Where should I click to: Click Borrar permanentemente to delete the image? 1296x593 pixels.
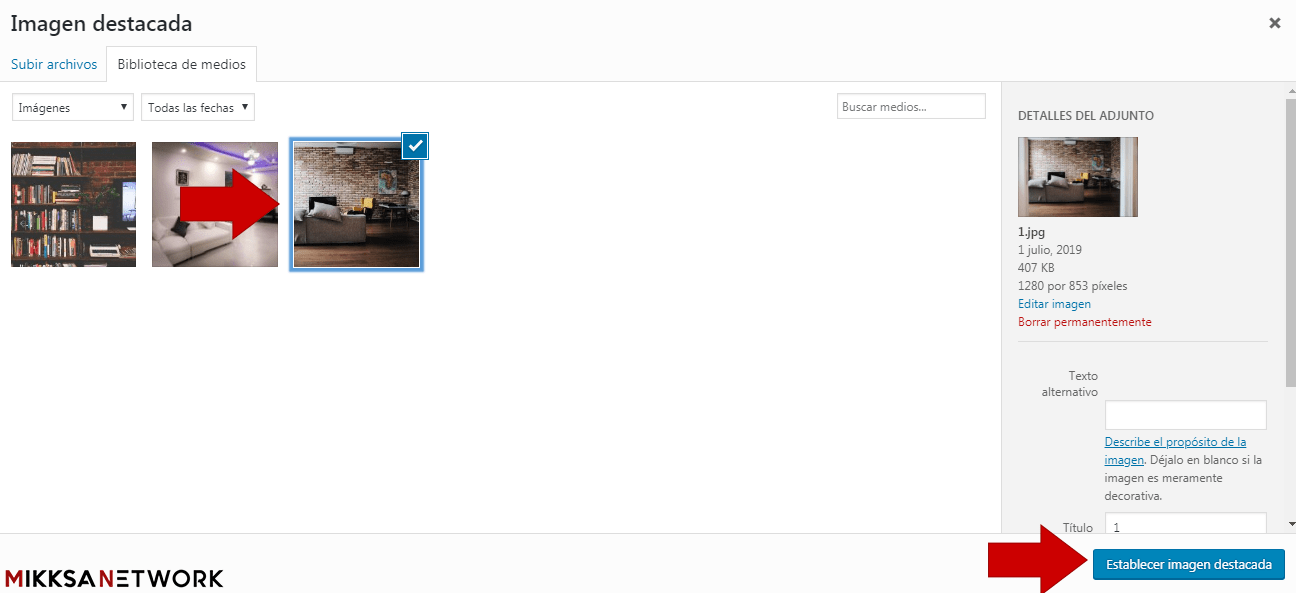click(x=1084, y=322)
